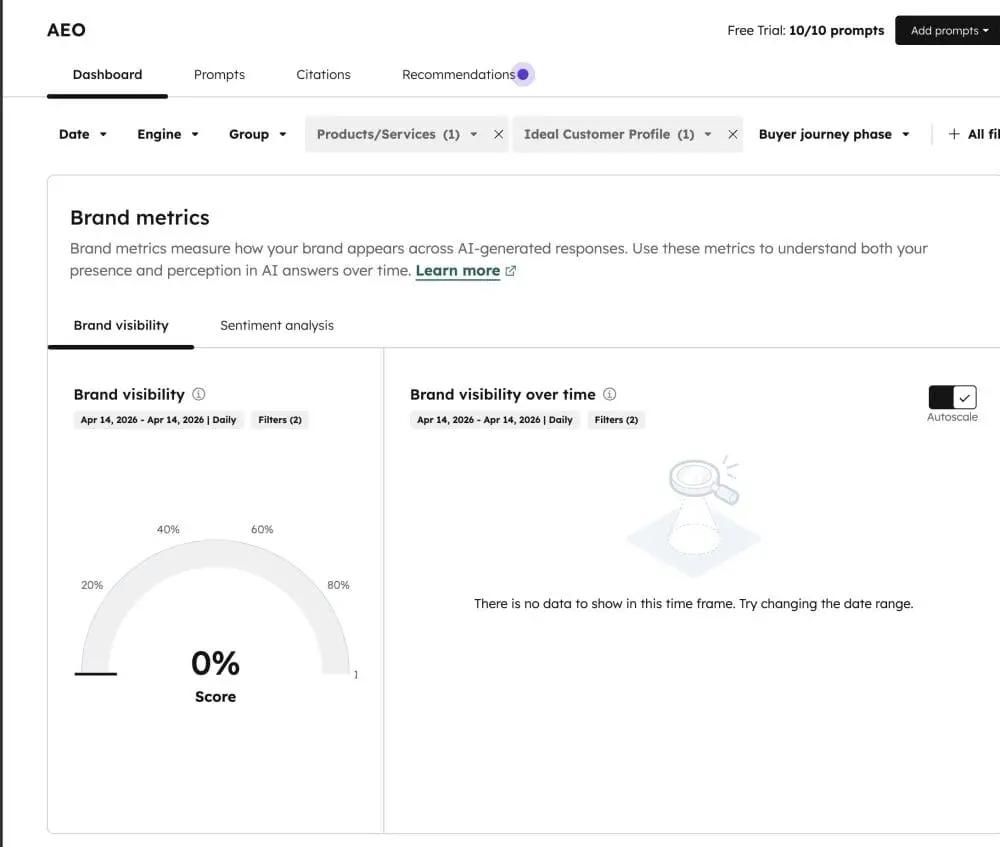Click the info icon beside Brand visibility

click(x=199, y=395)
